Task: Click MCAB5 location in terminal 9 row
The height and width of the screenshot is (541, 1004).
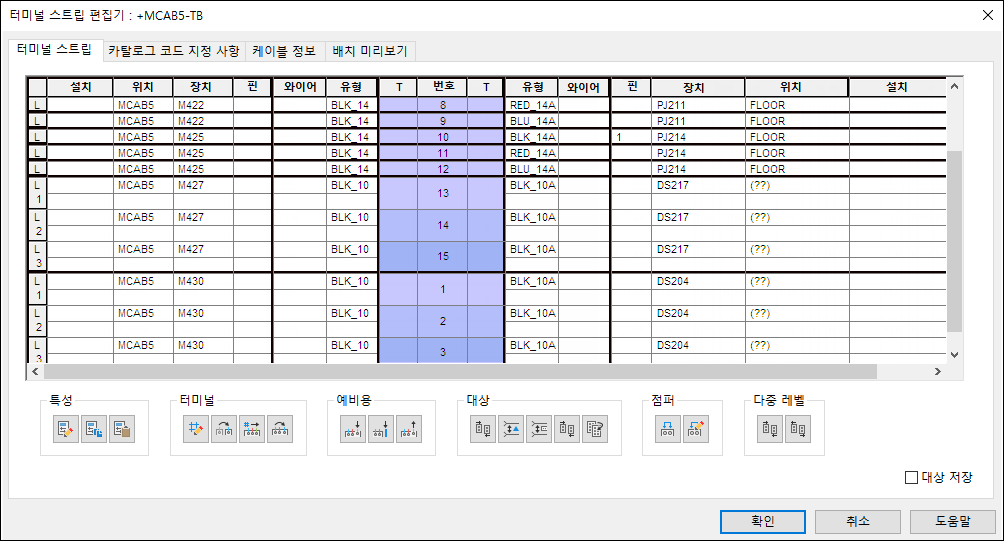Action: click(143, 121)
